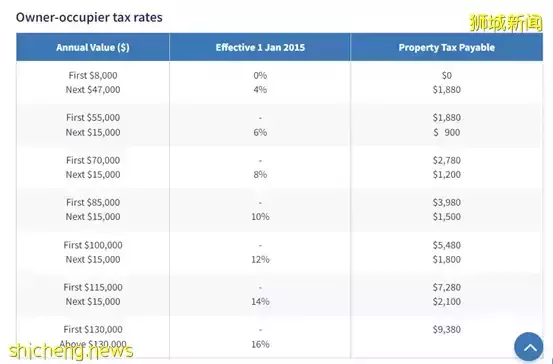Click the 12% rate value
This screenshot has width=553, height=364.
[260, 260]
